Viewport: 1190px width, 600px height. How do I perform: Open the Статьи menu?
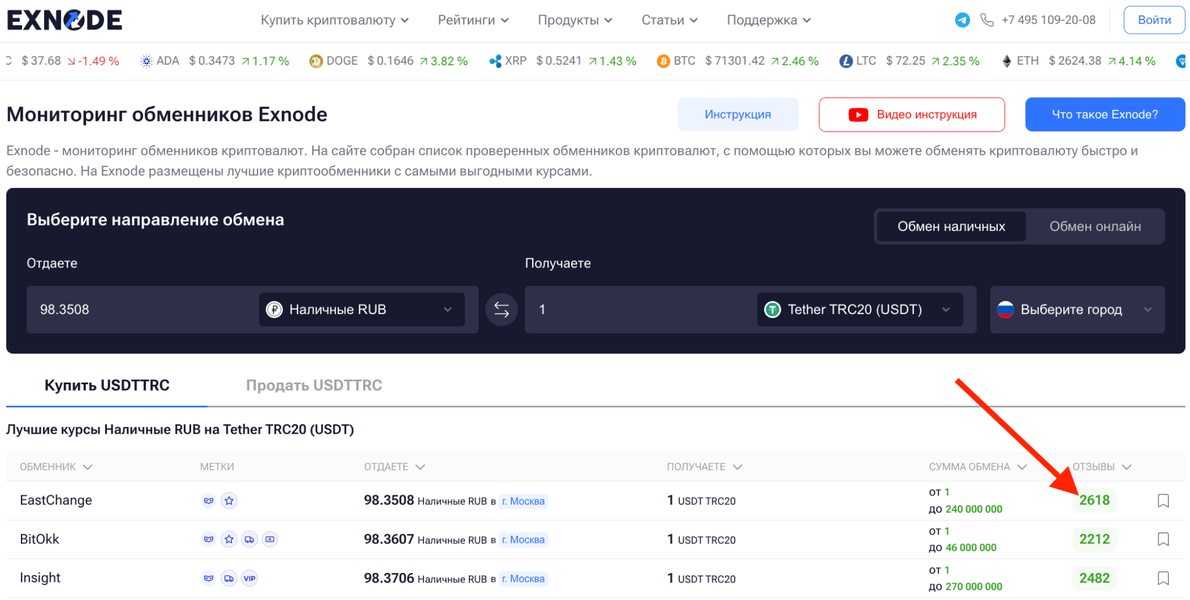[x=670, y=20]
